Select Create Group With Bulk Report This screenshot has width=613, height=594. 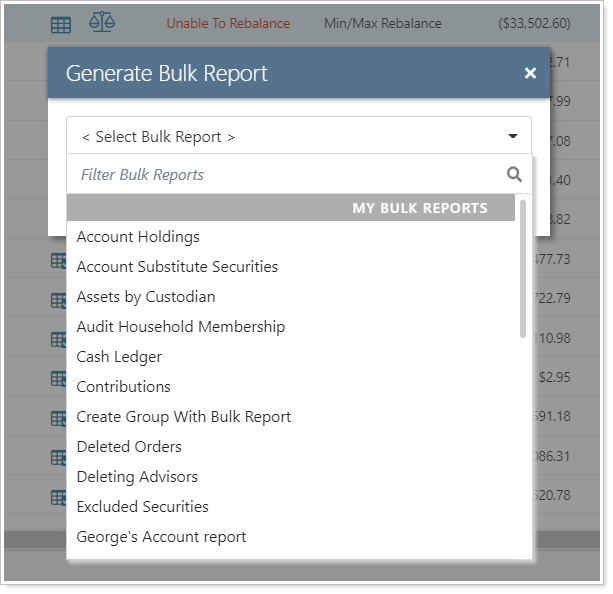coord(184,417)
